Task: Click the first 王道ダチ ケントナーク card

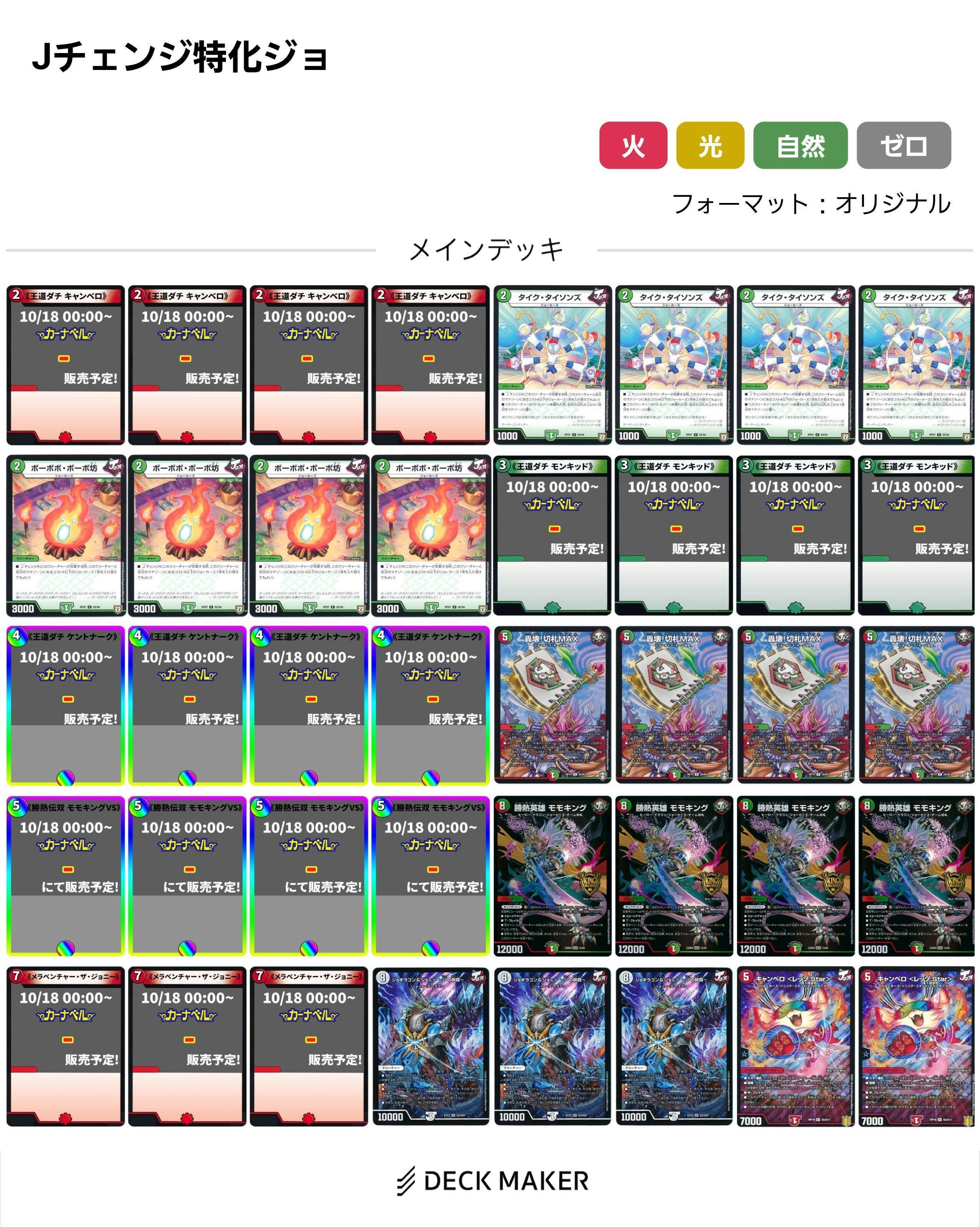Action: (x=65, y=706)
